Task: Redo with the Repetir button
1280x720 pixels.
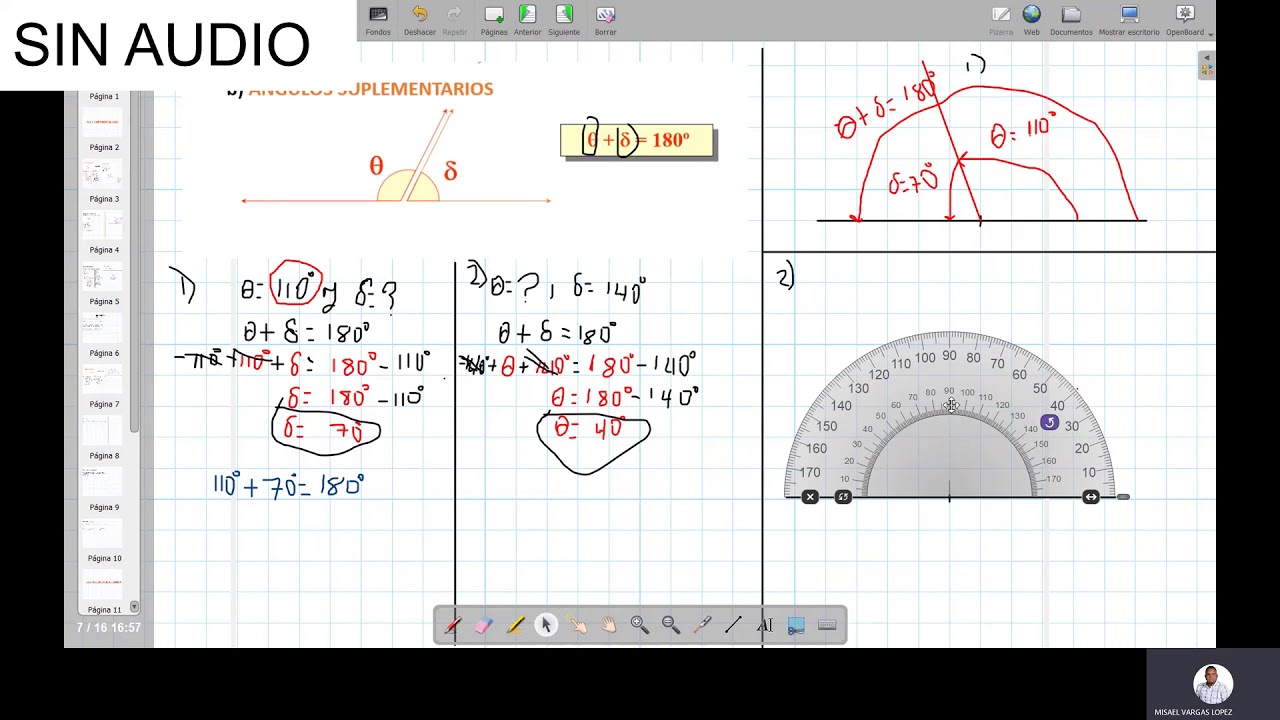Action: point(455,20)
